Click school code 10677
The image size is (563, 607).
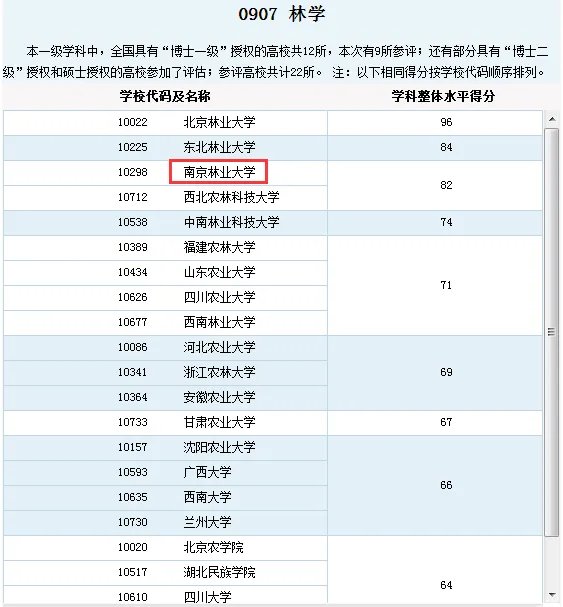pos(133,322)
